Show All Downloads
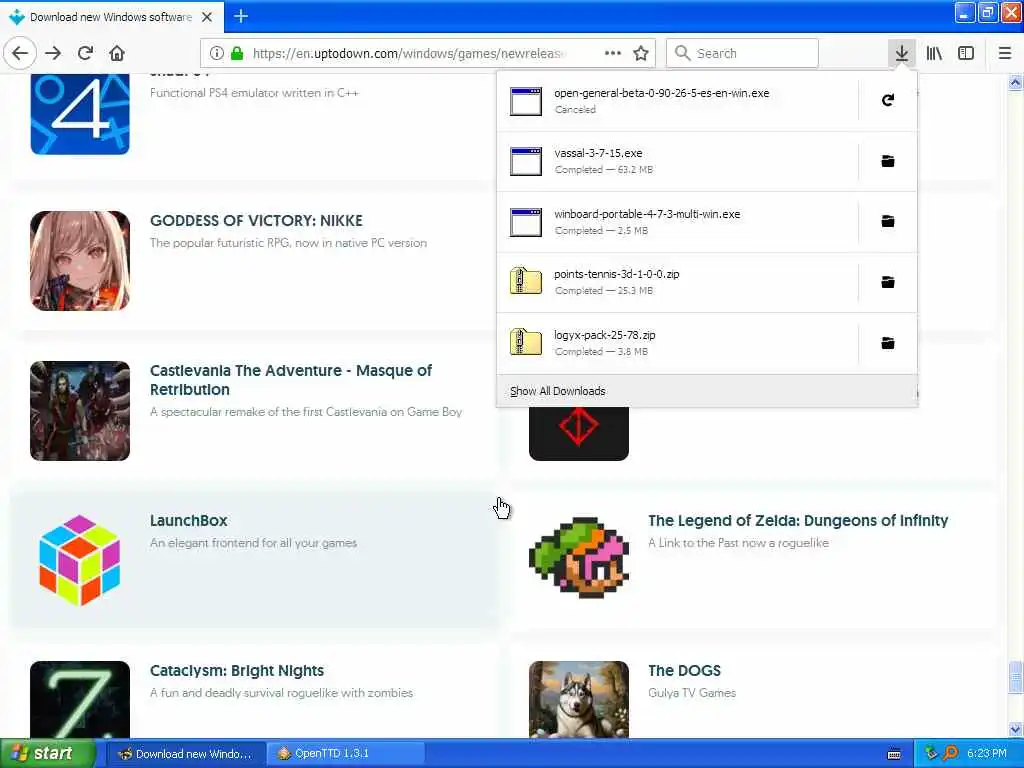The image size is (1024, 768). [707, 391]
